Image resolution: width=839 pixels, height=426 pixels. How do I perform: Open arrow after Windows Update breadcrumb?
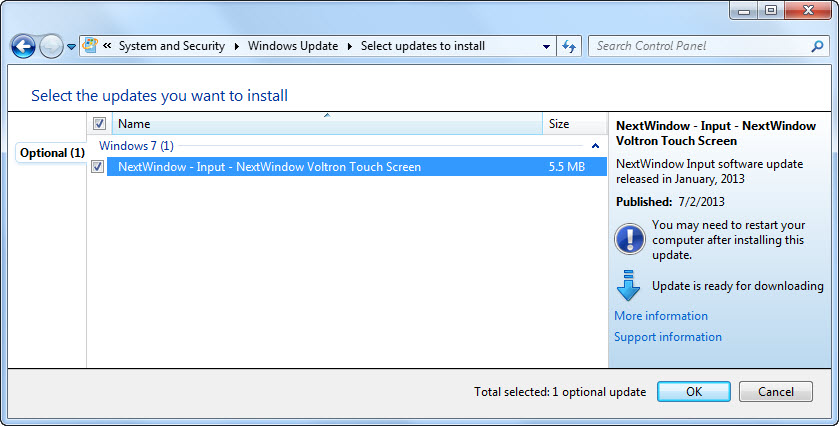tap(350, 47)
